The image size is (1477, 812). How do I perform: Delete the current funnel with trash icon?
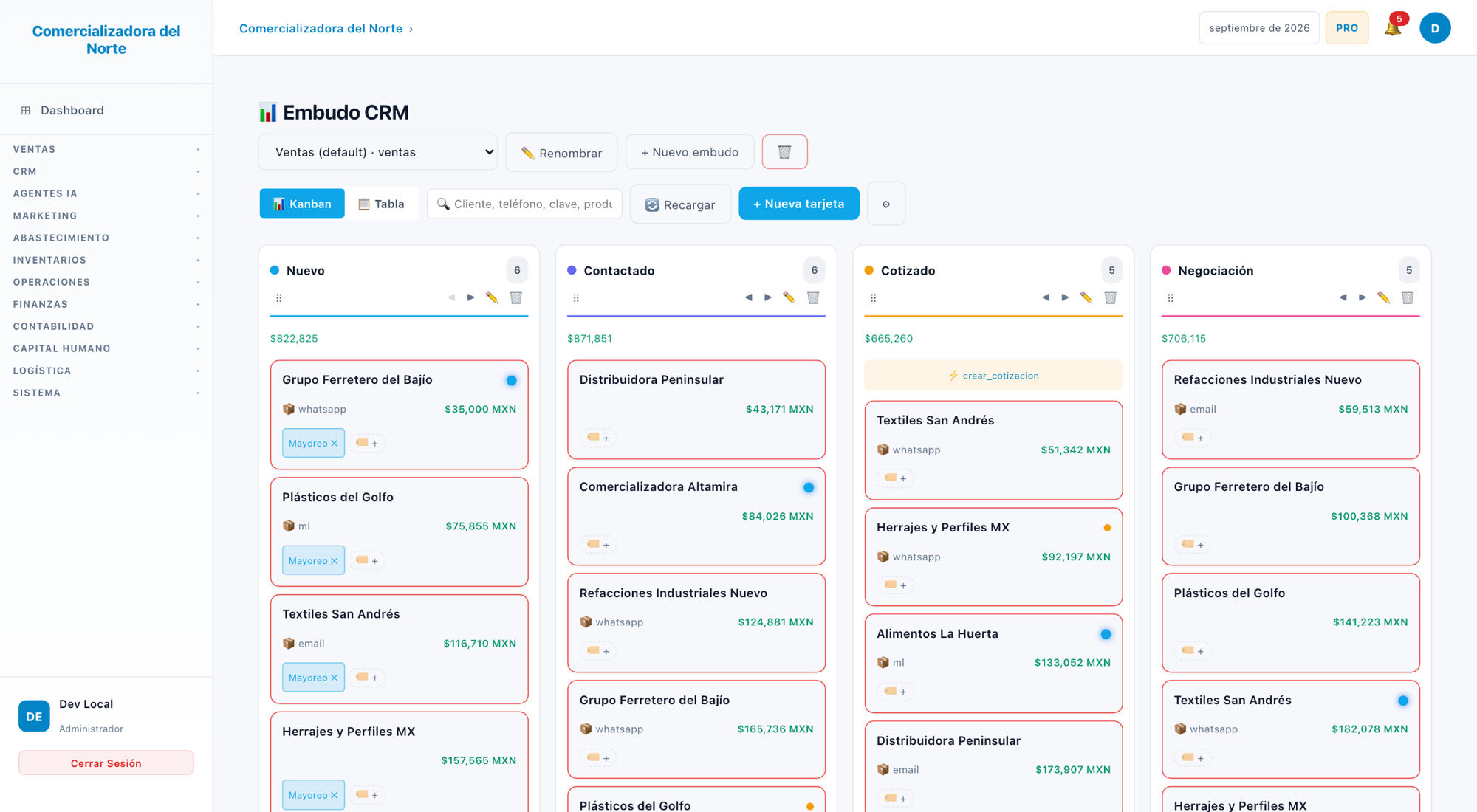784,152
